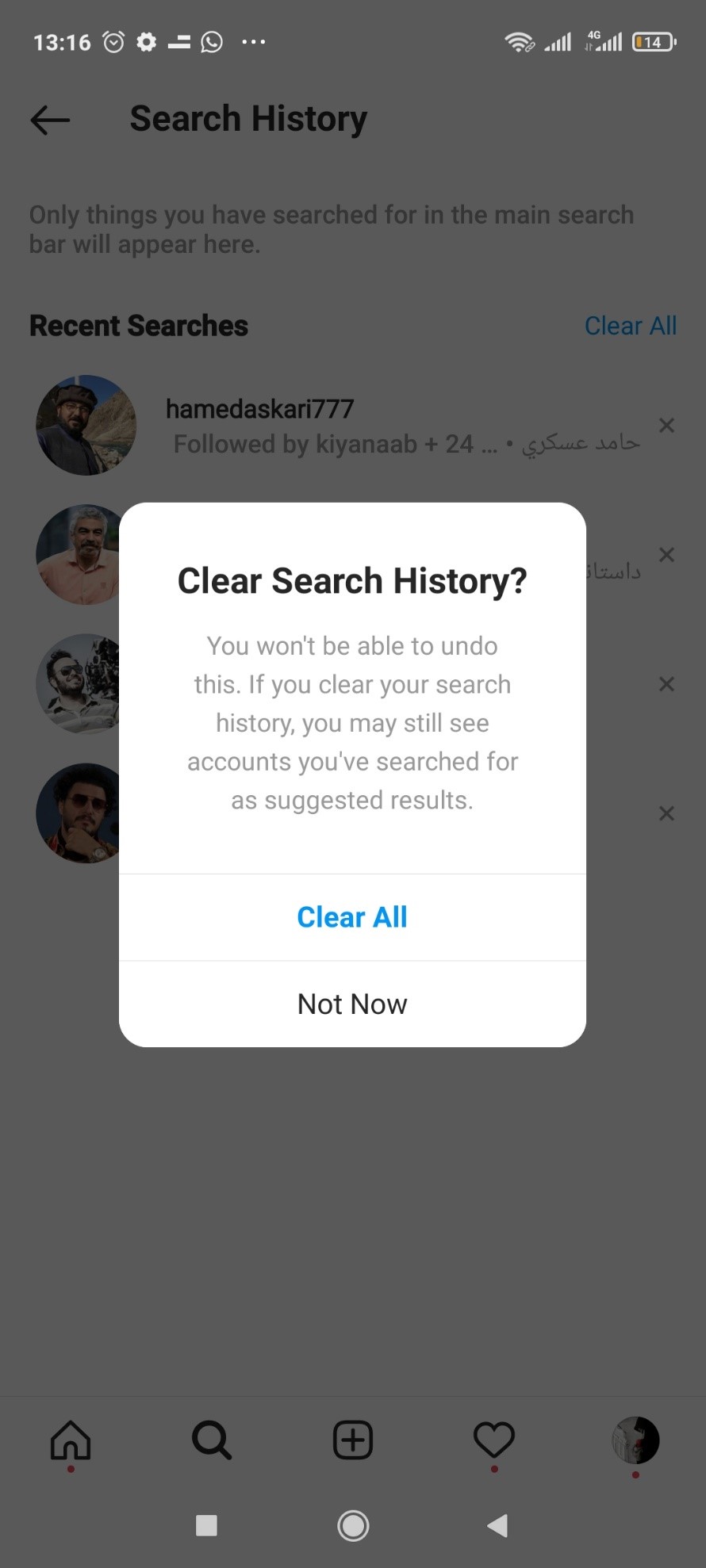
Task: Tap the Android recent apps square
Action: pyautogui.click(x=206, y=1525)
